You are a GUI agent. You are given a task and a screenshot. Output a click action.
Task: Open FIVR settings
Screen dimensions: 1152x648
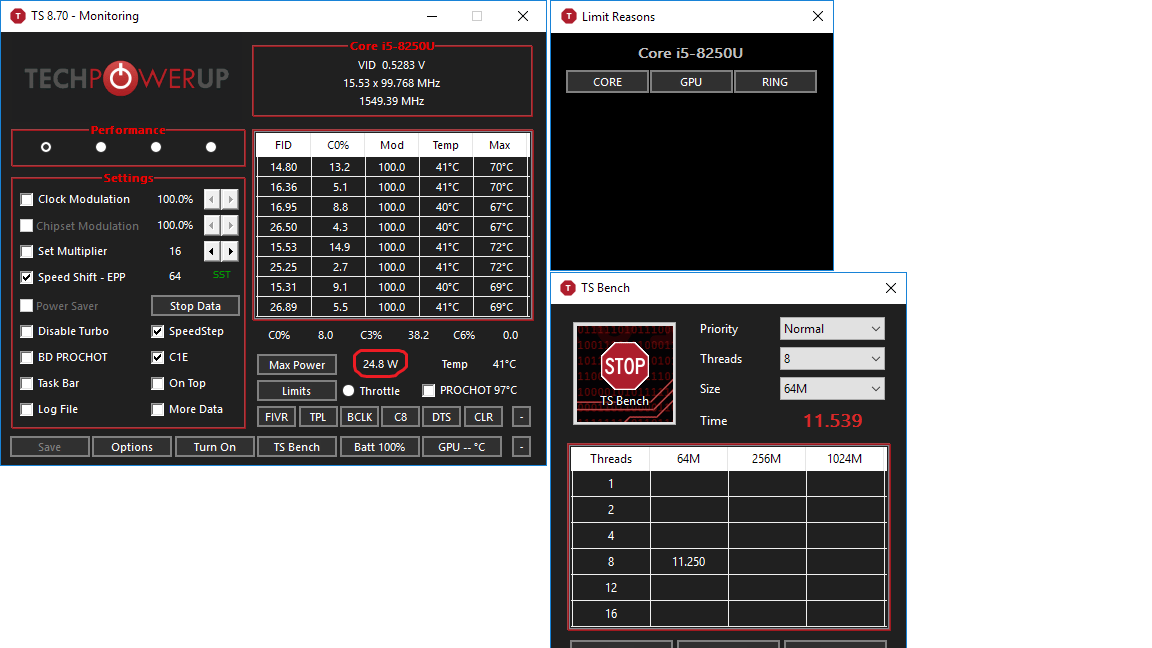point(276,417)
